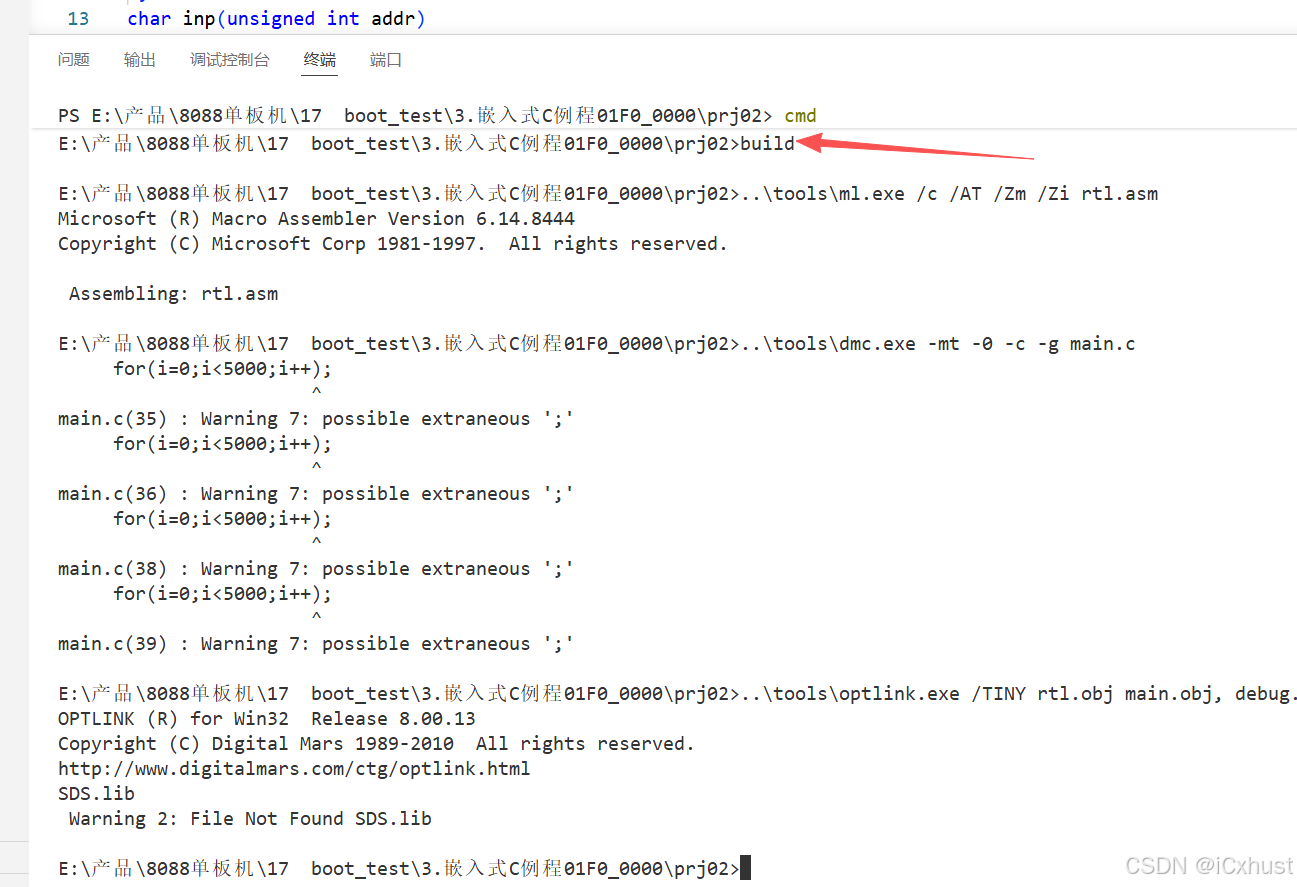Click the 'Copyright (C) Digital Mars 1989-2010' line
This screenshot has width=1297, height=887.
(376, 744)
